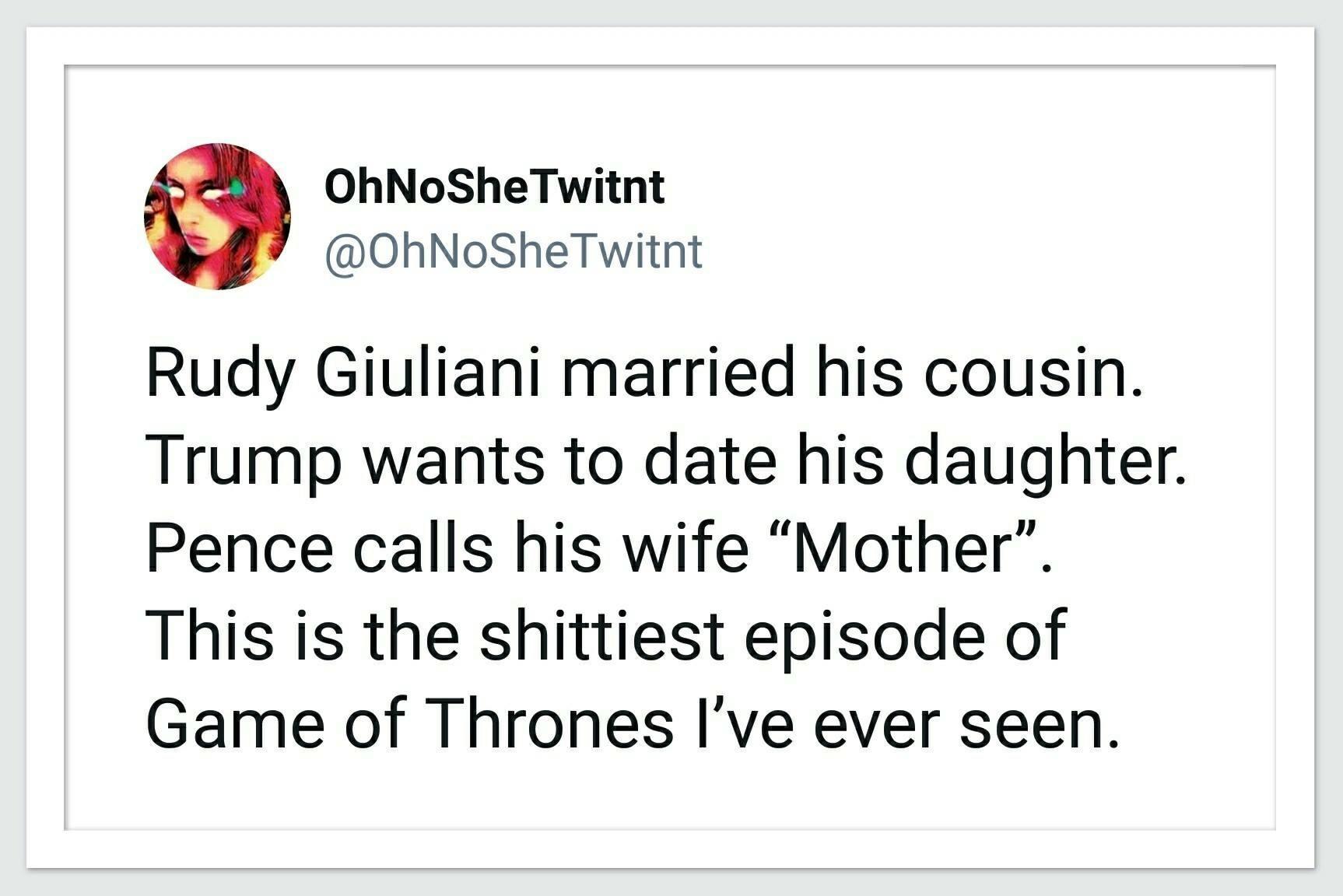The width and height of the screenshot is (1343, 896).
Task: Click the word "This" starting fourth line
Action: (x=208, y=635)
